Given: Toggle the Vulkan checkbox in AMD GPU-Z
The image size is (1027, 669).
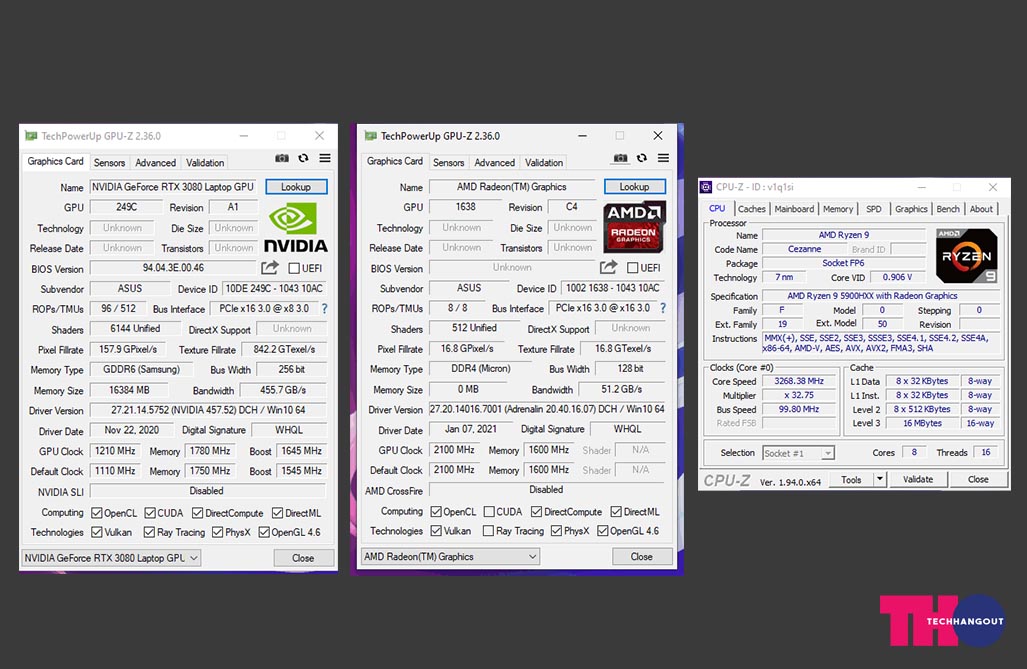Looking at the screenshot, I should point(436,531).
